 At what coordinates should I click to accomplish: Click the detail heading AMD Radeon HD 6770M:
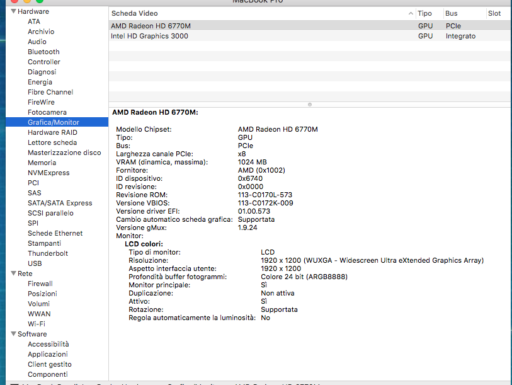155,112
